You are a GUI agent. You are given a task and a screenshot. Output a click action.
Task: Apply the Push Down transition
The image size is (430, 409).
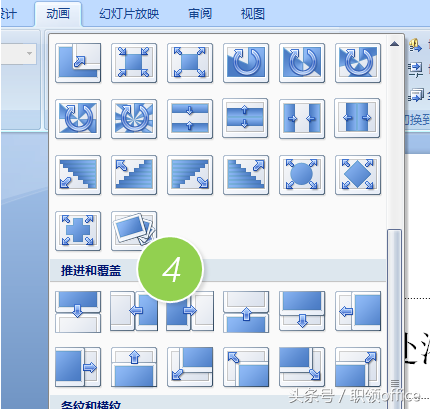point(78,312)
